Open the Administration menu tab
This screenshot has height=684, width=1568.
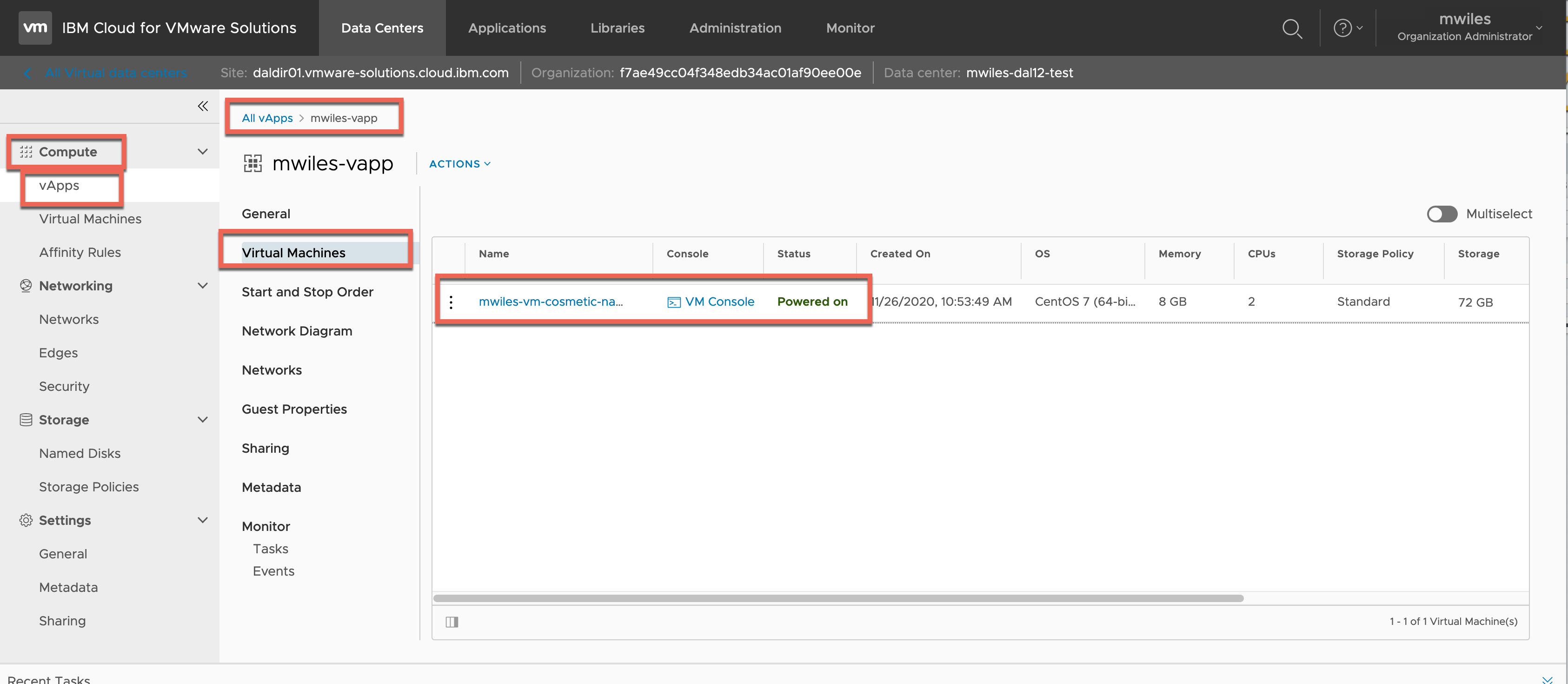735,28
